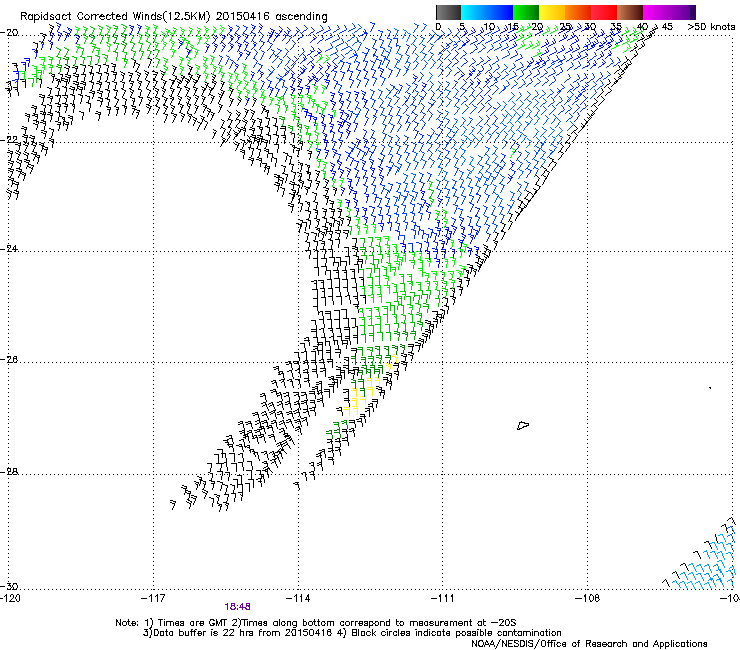The width and height of the screenshot is (740, 650).
Task: Click the '>50 knots' legend label
Action: (711, 26)
